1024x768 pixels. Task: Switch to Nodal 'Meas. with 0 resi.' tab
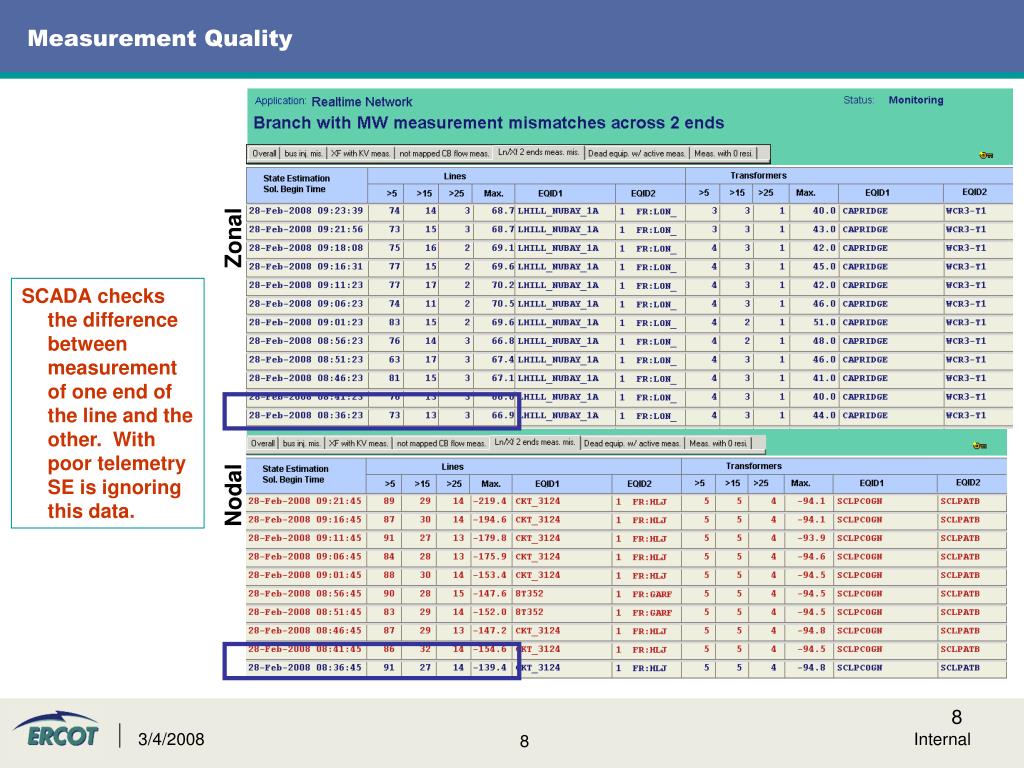pyautogui.click(x=718, y=443)
